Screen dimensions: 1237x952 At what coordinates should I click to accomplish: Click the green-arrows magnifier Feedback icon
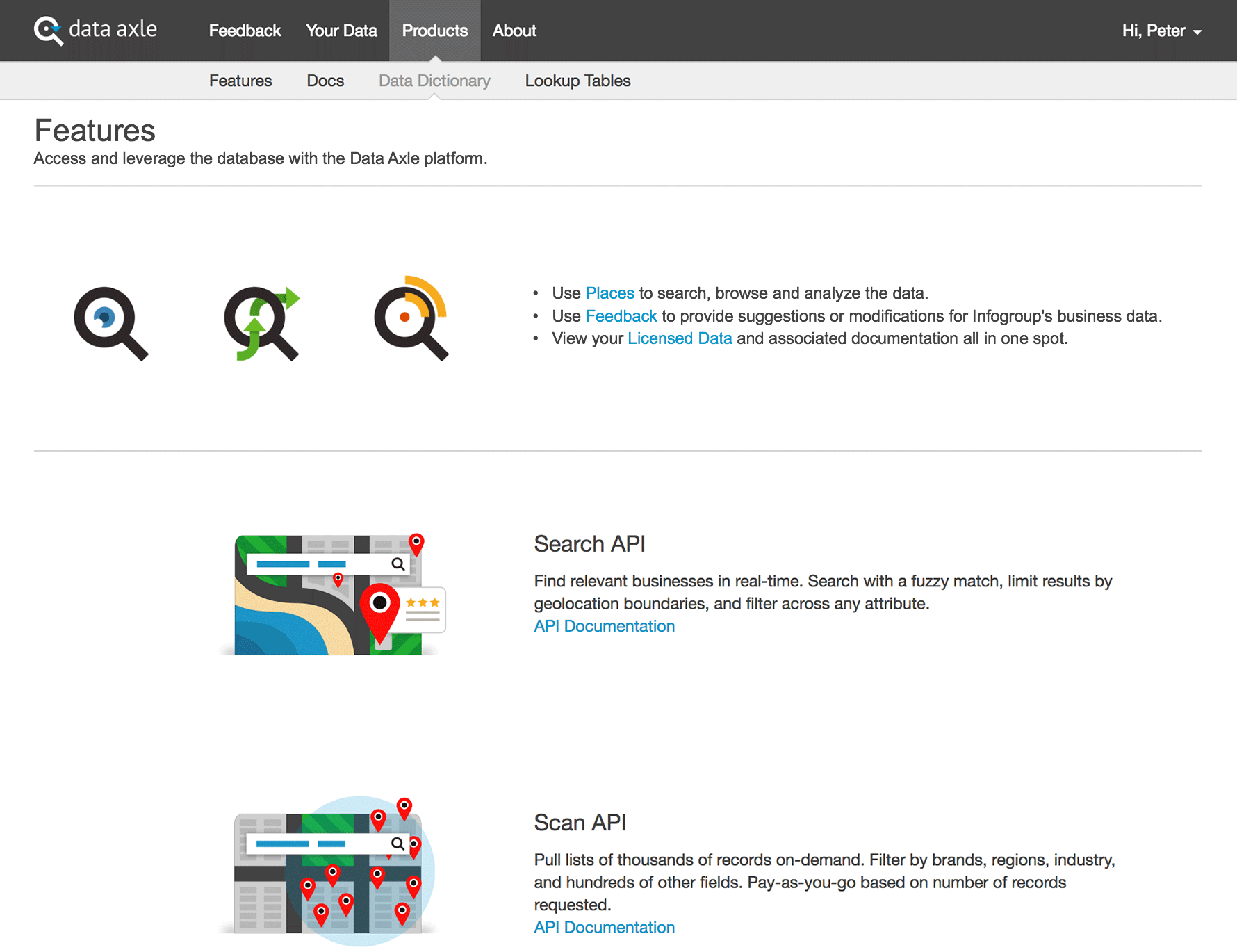[x=261, y=323]
